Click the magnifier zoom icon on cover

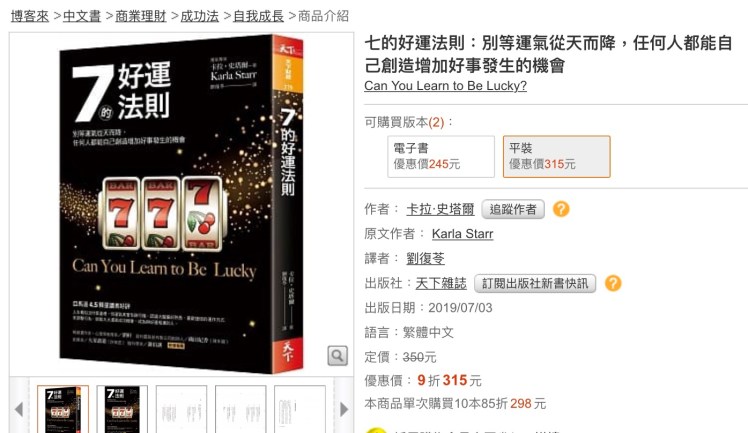[x=337, y=355]
